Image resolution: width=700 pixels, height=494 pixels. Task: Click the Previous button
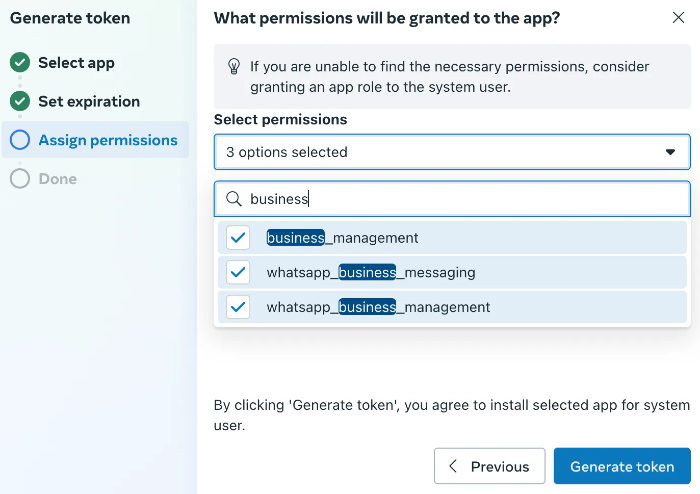click(489, 466)
